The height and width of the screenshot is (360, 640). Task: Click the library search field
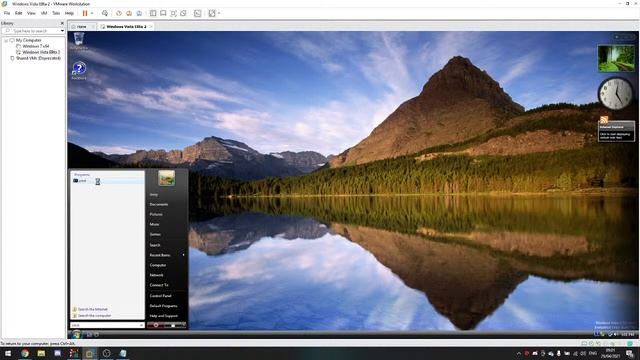(31, 31)
